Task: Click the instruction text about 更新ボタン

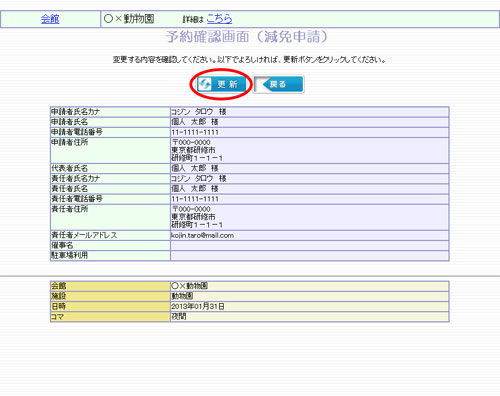Action: point(250,60)
